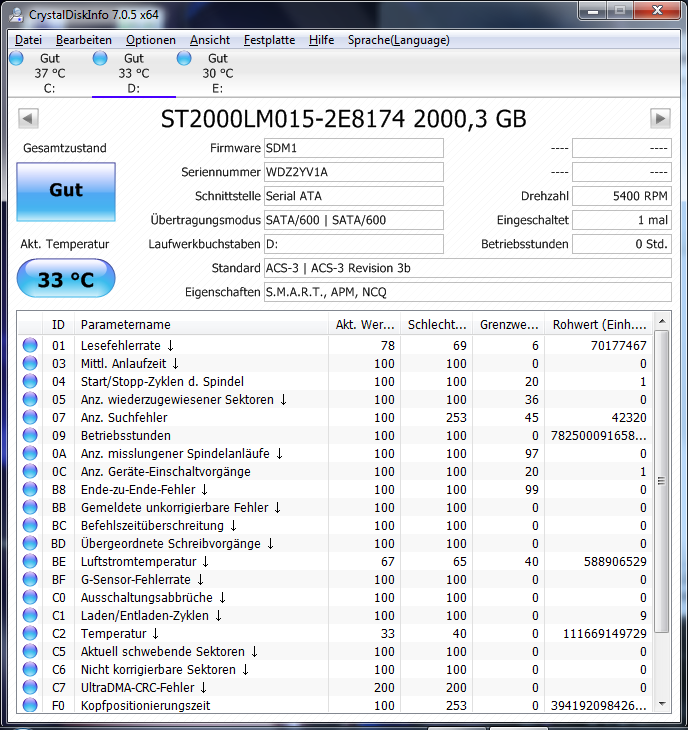Viewport: 688px width, 730px height.
Task: Click status orb of Ausschaltungsabbrüche row
Action: pos(30,597)
